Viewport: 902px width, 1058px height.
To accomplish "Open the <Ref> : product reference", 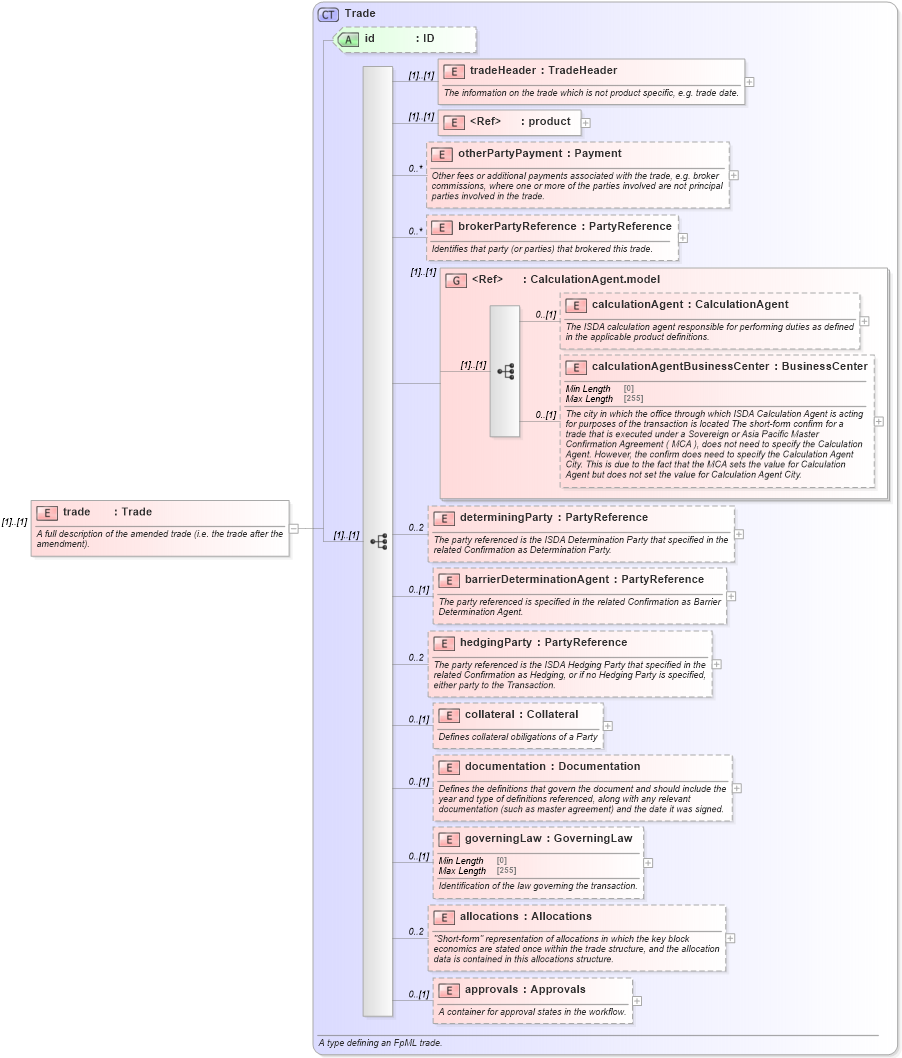I will [585, 122].
